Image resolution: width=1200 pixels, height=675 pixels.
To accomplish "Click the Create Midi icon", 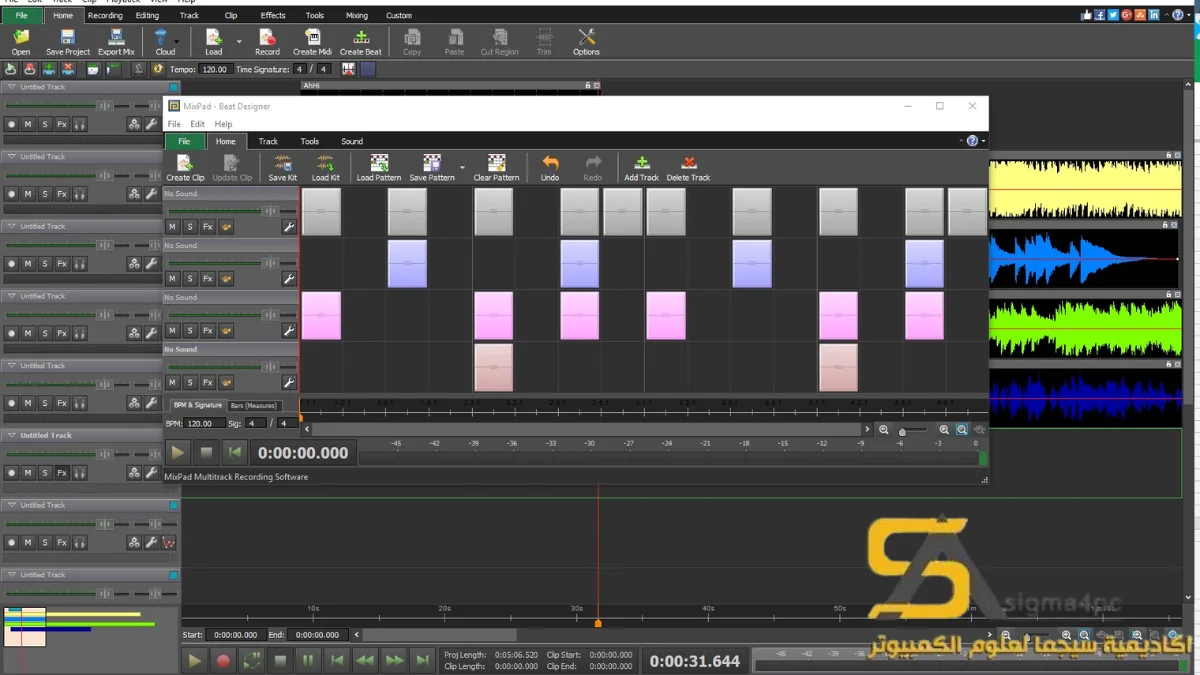I will click(x=312, y=41).
